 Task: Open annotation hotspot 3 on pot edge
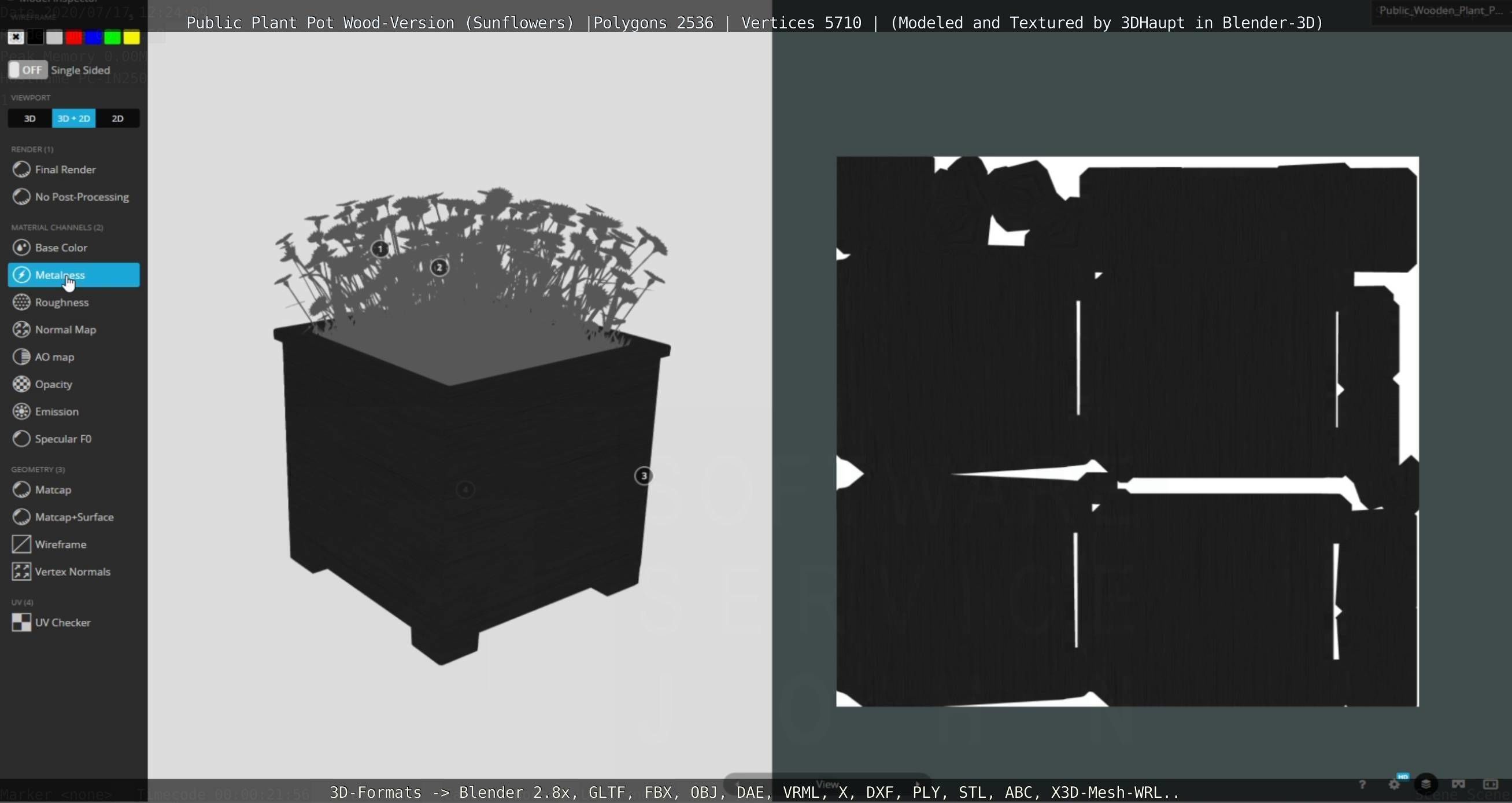point(644,476)
